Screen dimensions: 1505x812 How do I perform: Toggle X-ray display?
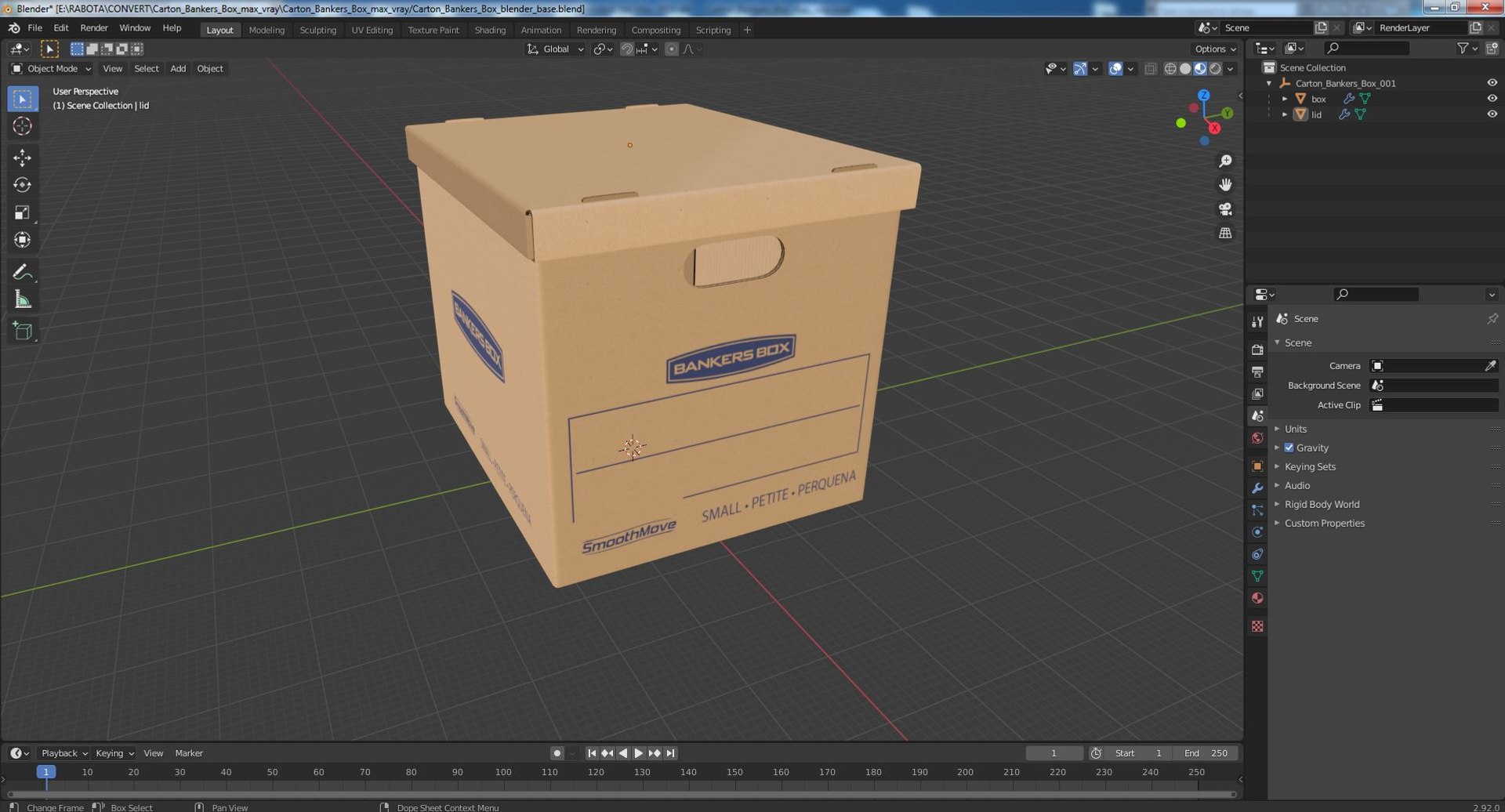click(1150, 69)
